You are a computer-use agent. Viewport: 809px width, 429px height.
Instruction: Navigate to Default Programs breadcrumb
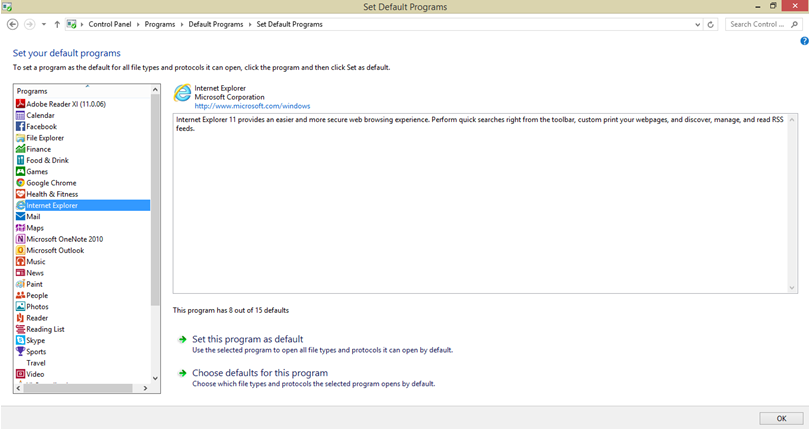click(216, 24)
